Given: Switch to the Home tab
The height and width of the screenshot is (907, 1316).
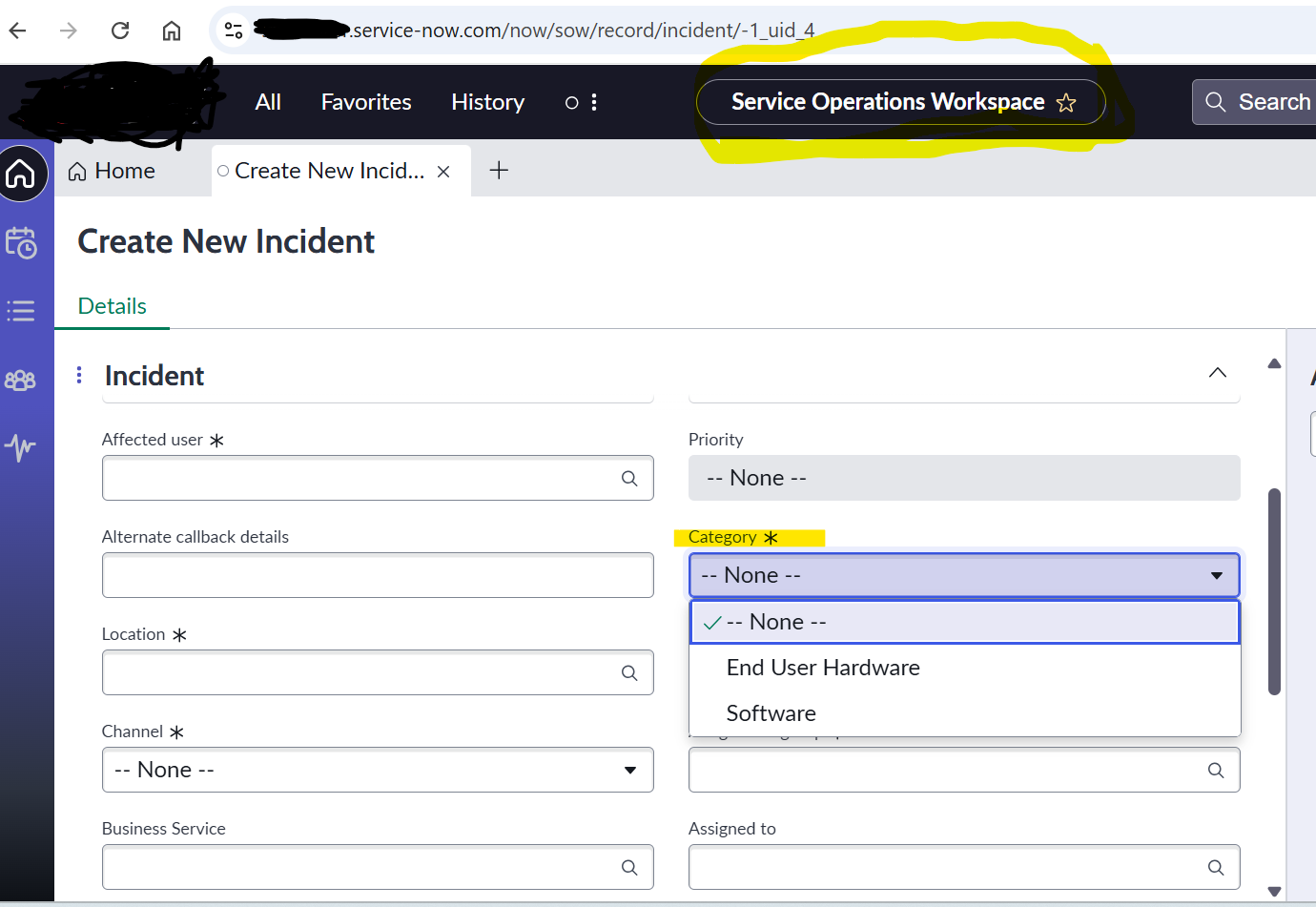Looking at the screenshot, I should point(113,171).
